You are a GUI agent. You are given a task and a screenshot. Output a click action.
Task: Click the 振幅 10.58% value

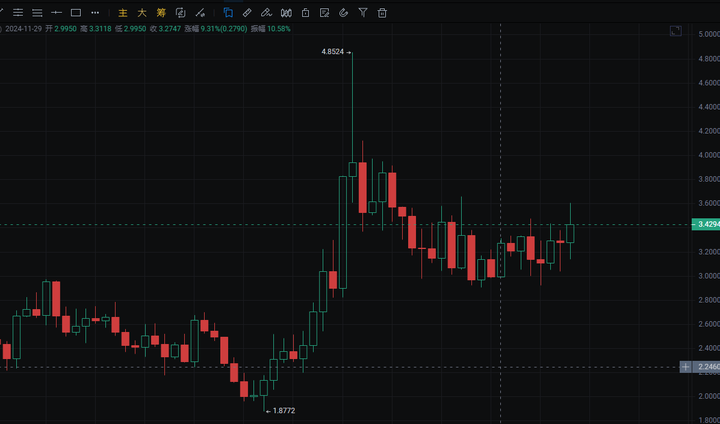(x=270, y=29)
